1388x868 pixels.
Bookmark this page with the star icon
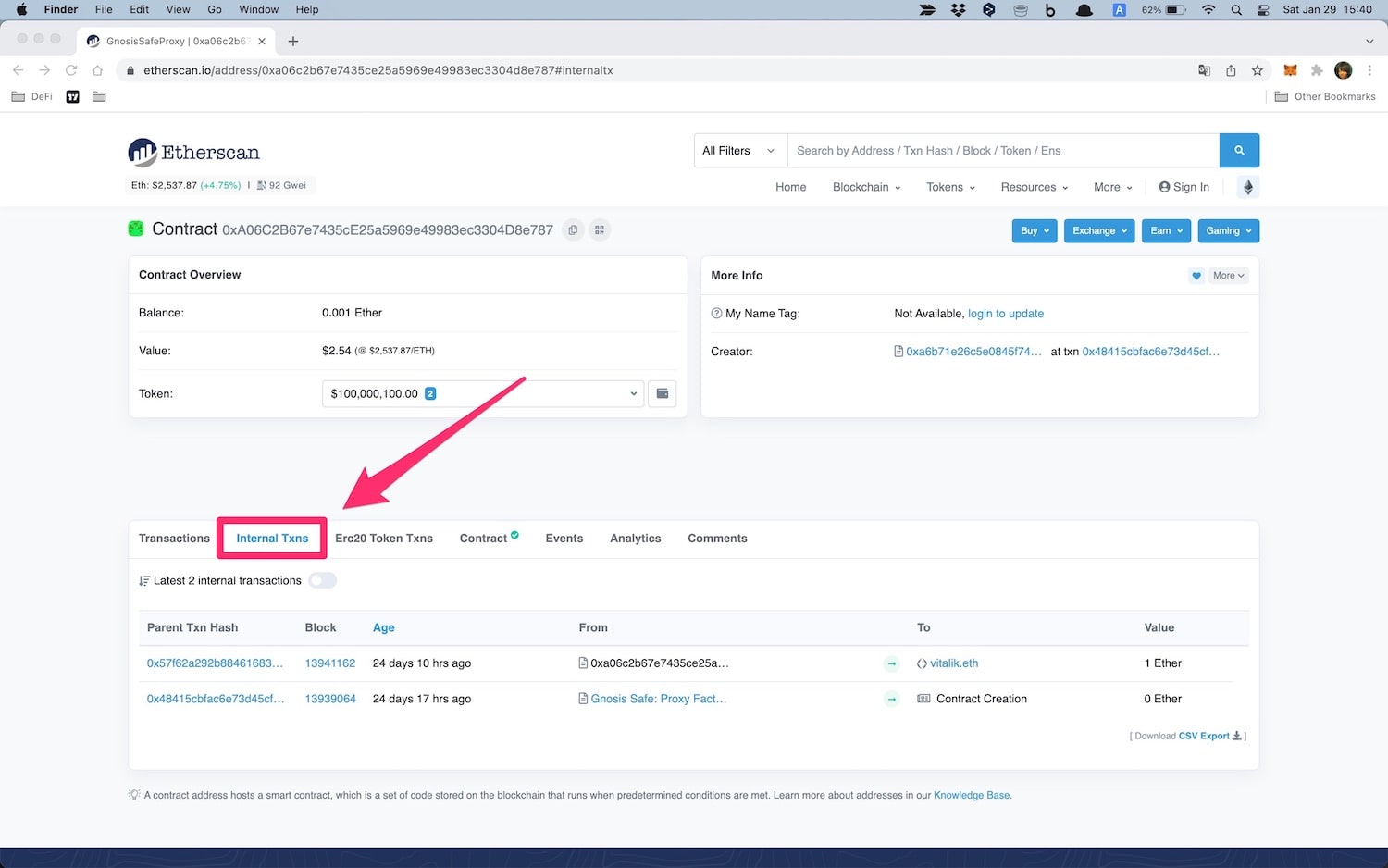tap(1258, 70)
